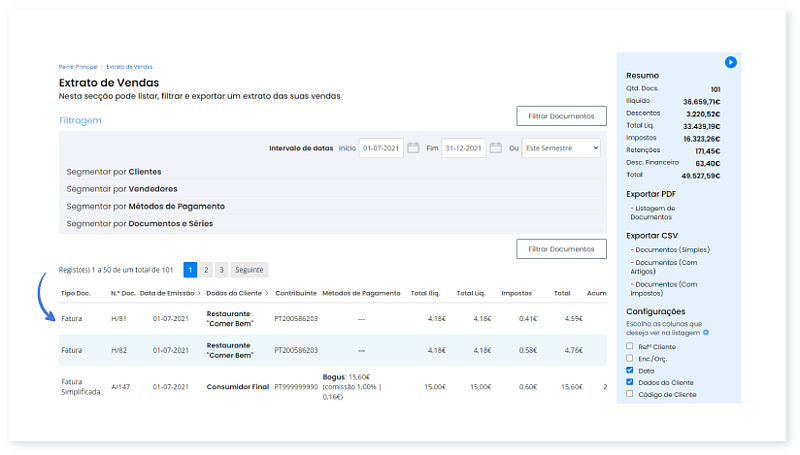800x455 pixels.
Task: Expand Dados do Cliente column header
Action: pyautogui.click(x=237, y=293)
